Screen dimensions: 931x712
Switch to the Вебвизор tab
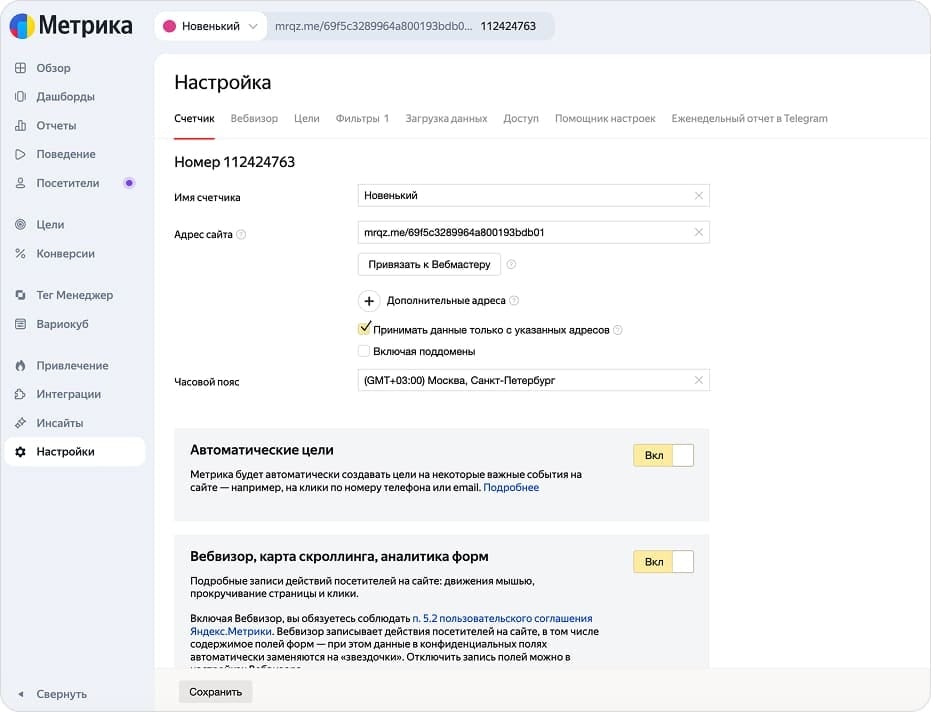254,118
